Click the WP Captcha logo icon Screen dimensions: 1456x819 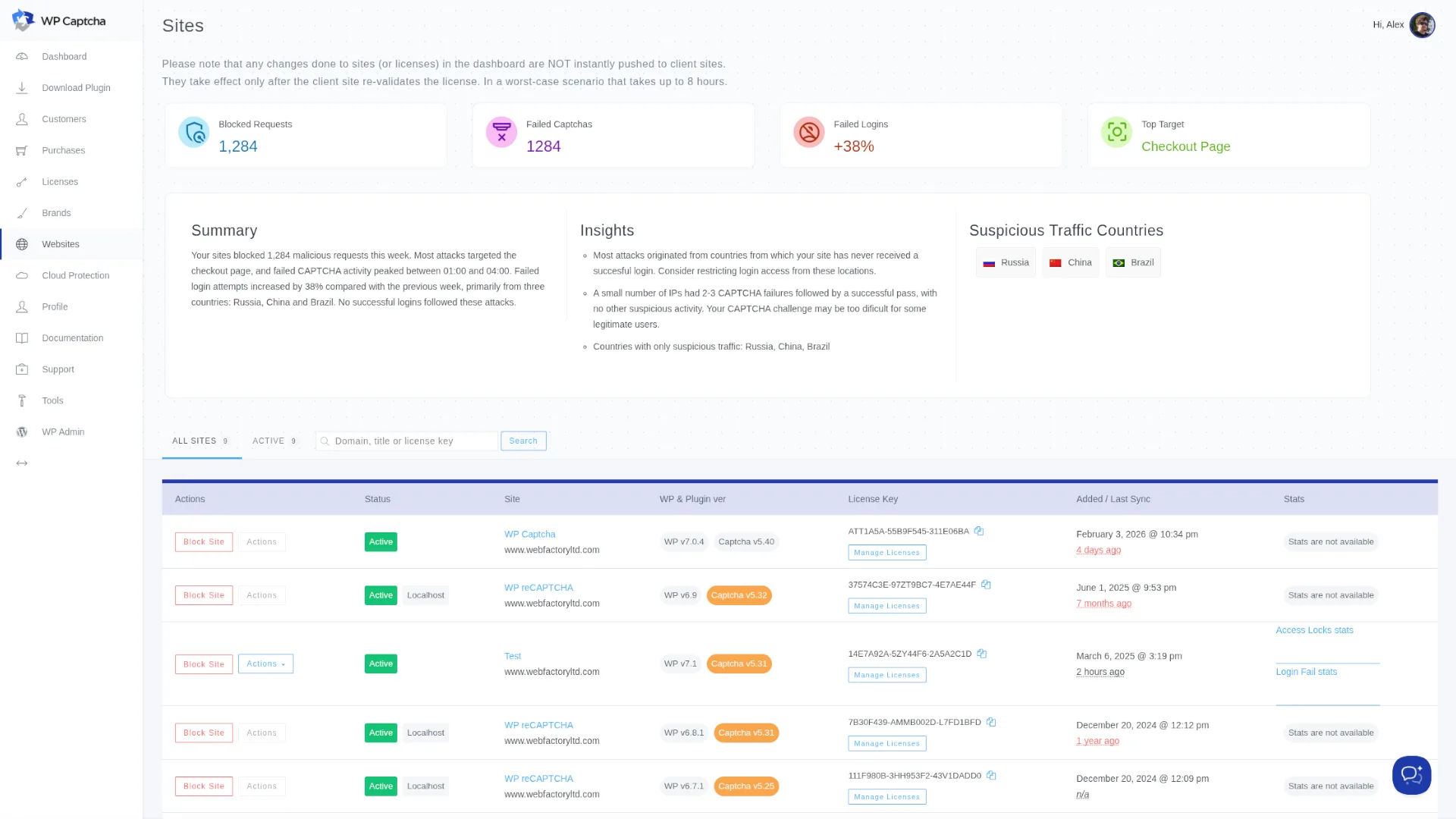click(x=23, y=20)
